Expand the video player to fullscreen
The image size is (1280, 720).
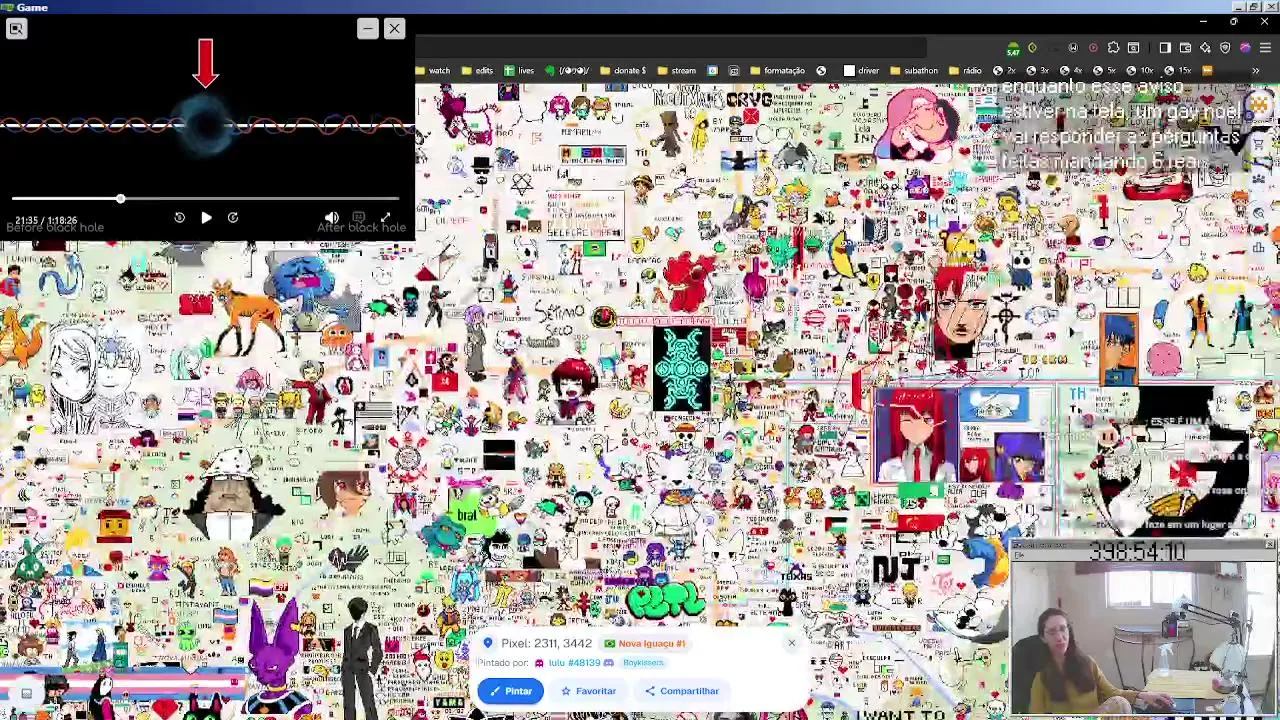[385, 217]
